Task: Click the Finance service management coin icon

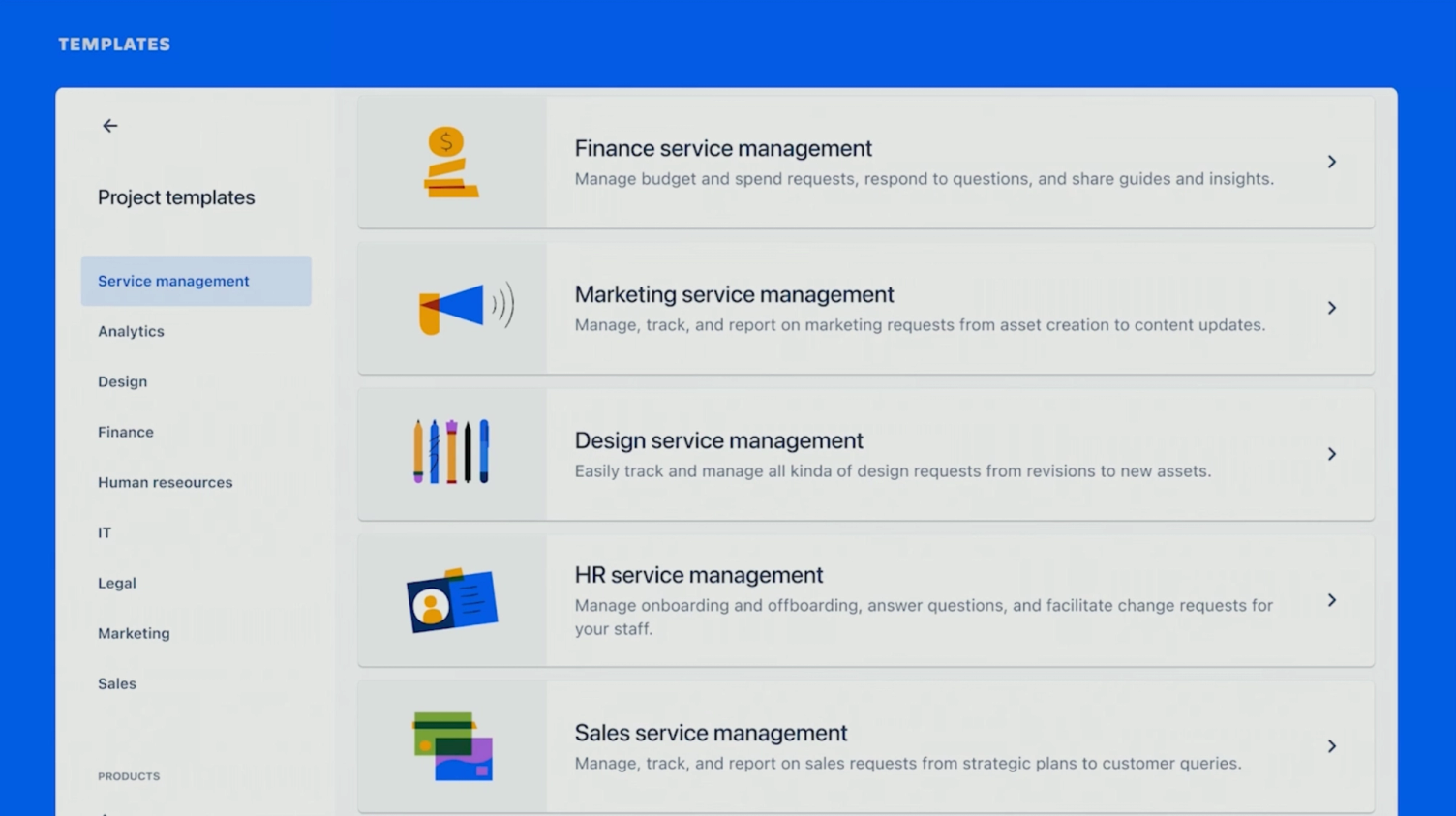Action: point(450,163)
